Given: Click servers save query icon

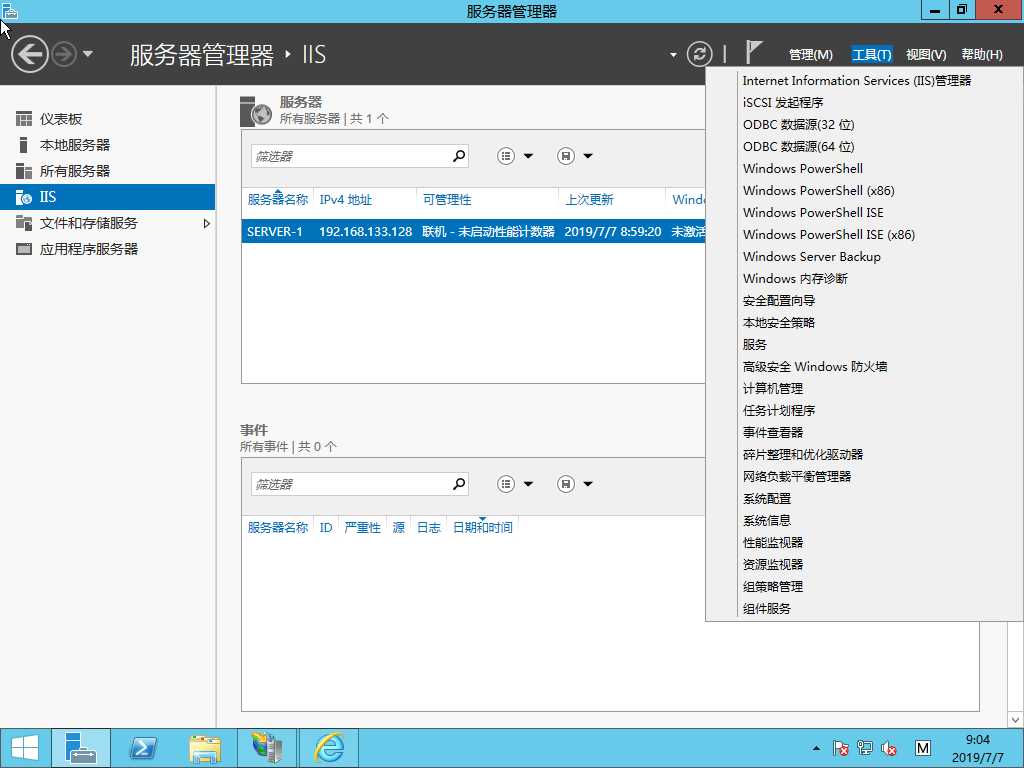Looking at the screenshot, I should click(566, 156).
